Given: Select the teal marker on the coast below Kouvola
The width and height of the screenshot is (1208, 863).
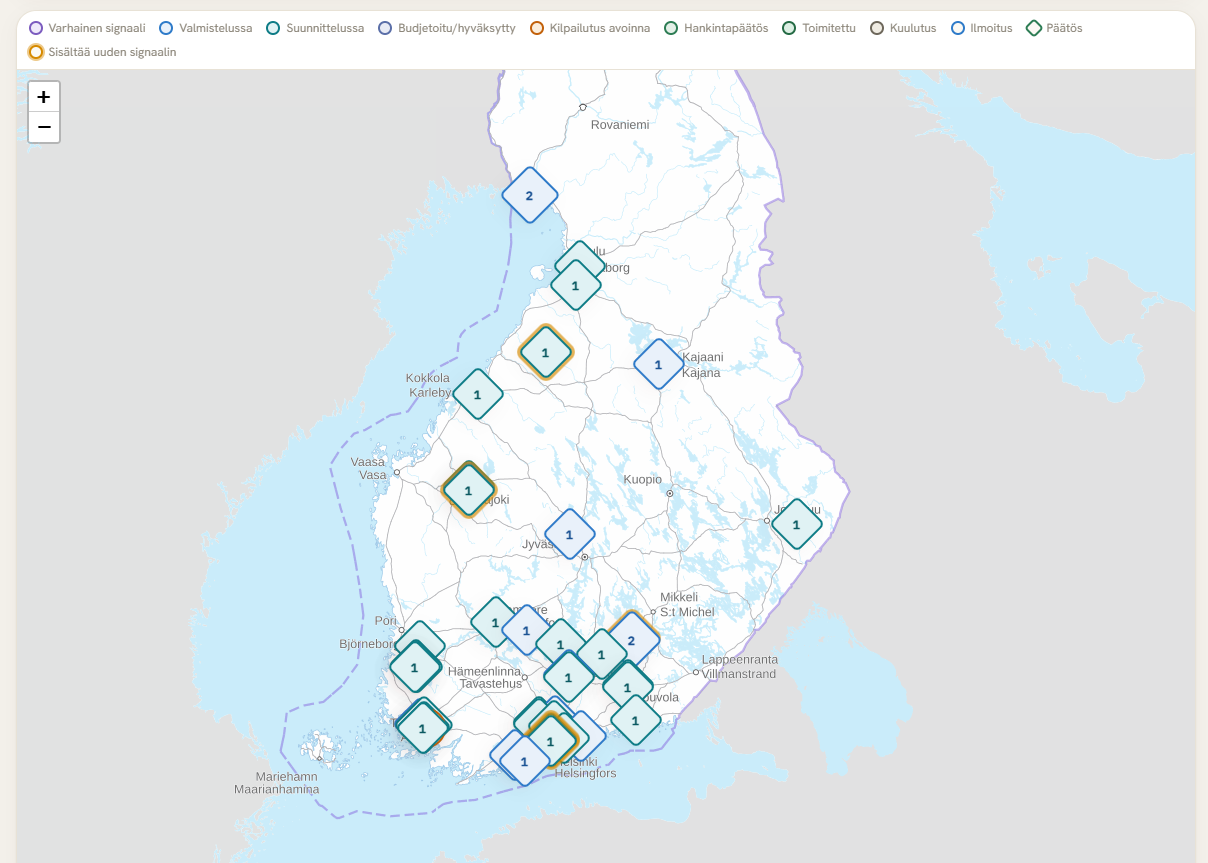Looking at the screenshot, I should [x=635, y=719].
